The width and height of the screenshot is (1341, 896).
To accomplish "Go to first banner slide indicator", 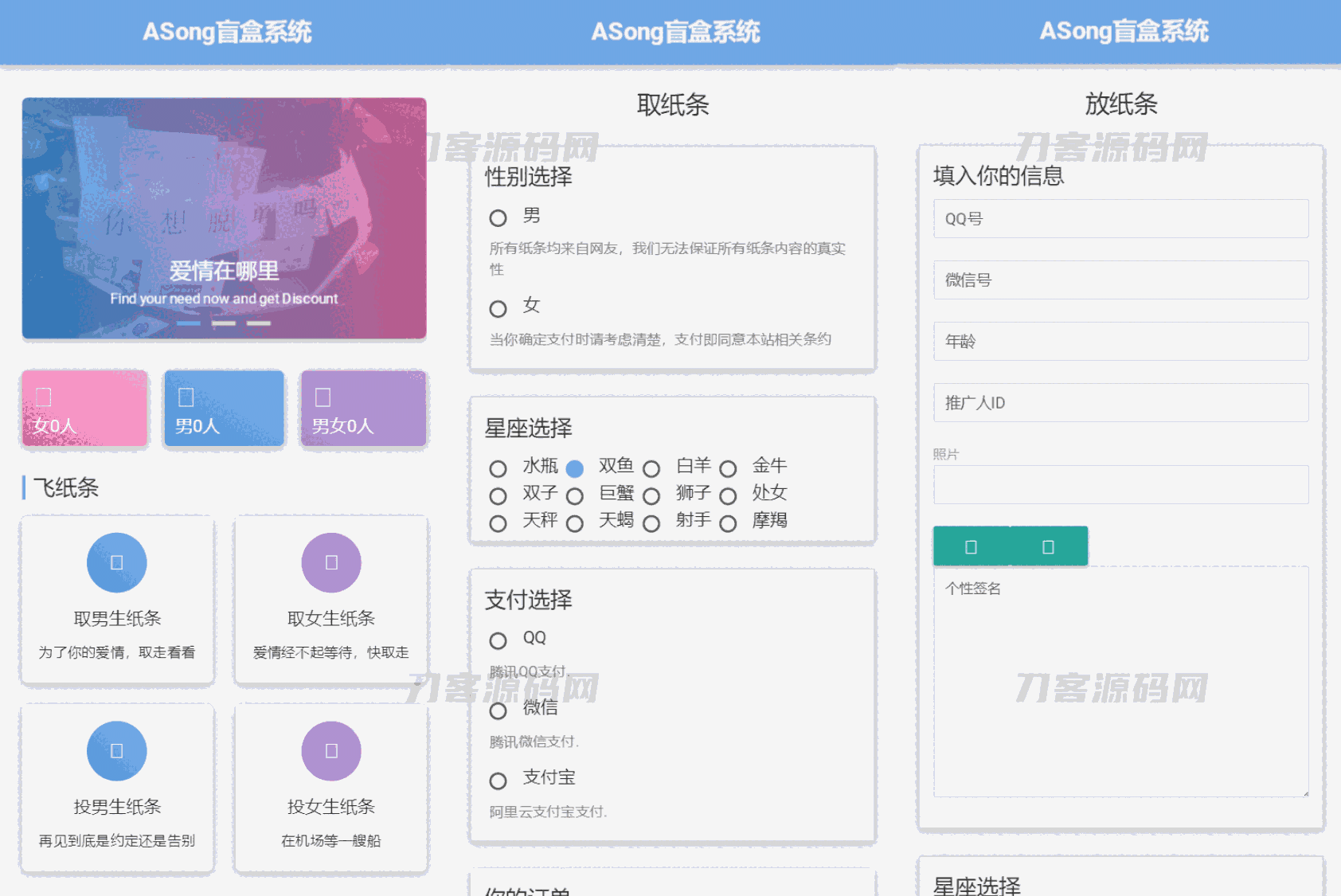I will [x=189, y=323].
